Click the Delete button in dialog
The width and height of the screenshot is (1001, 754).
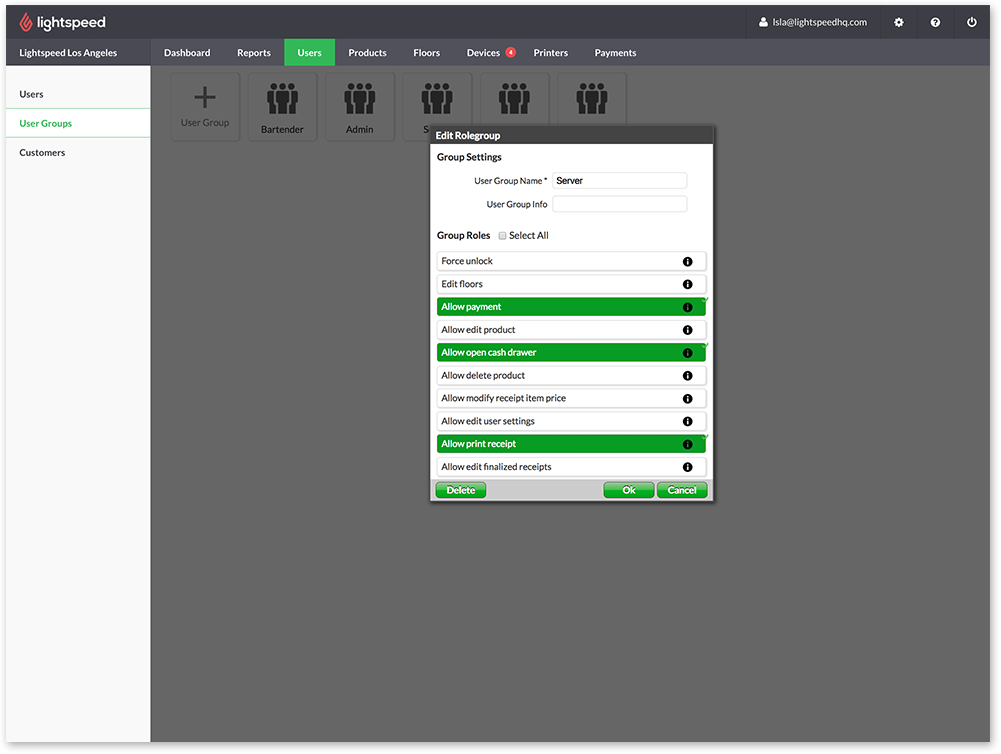pyautogui.click(x=461, y=490)
